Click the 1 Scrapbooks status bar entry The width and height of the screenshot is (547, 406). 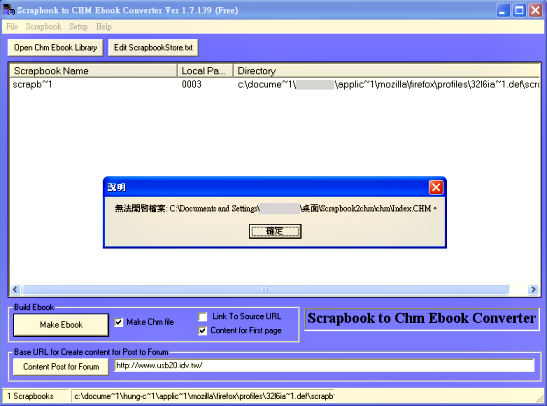point(36,396)
